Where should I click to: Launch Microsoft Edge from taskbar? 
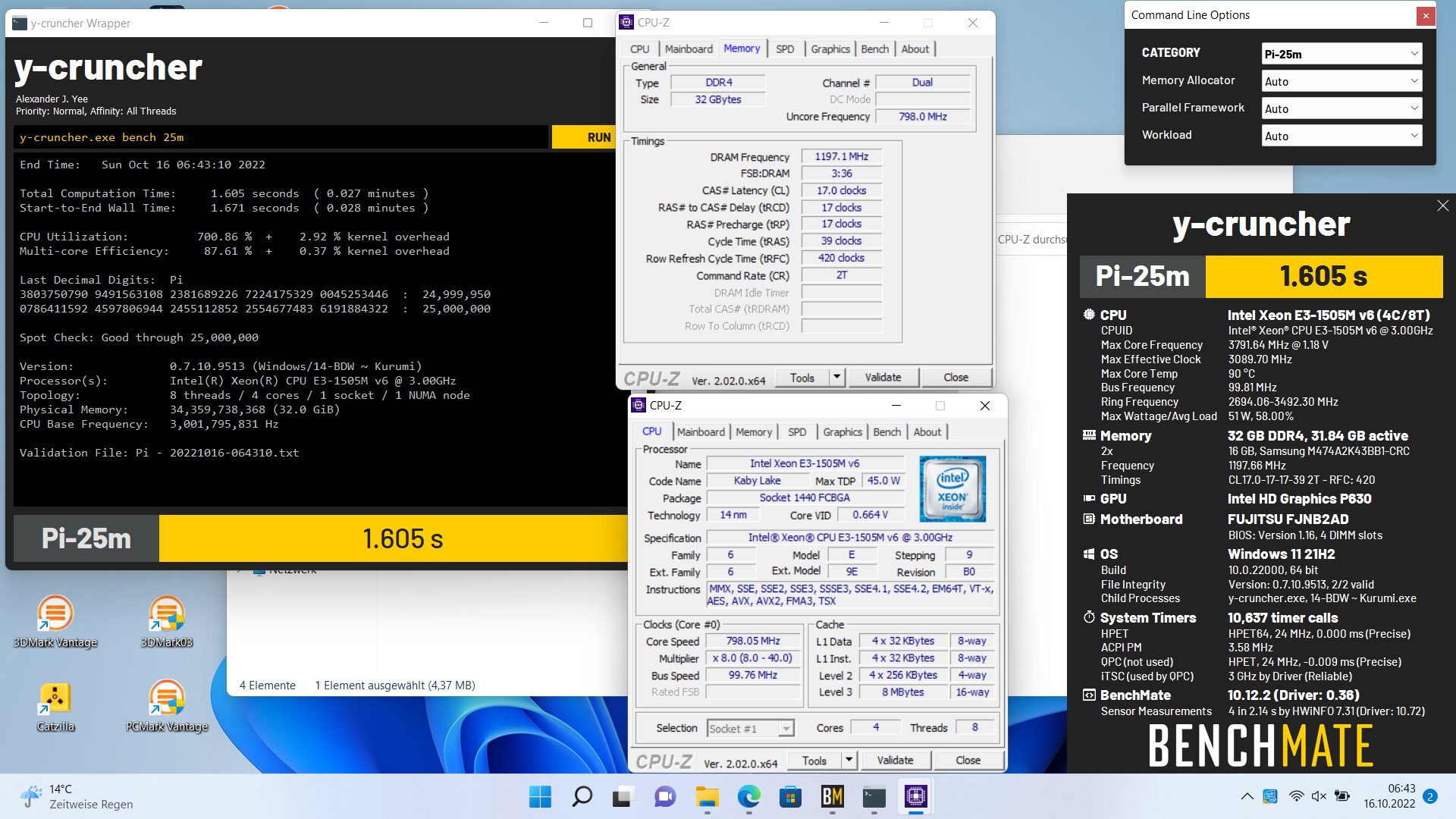pos(748,796)
